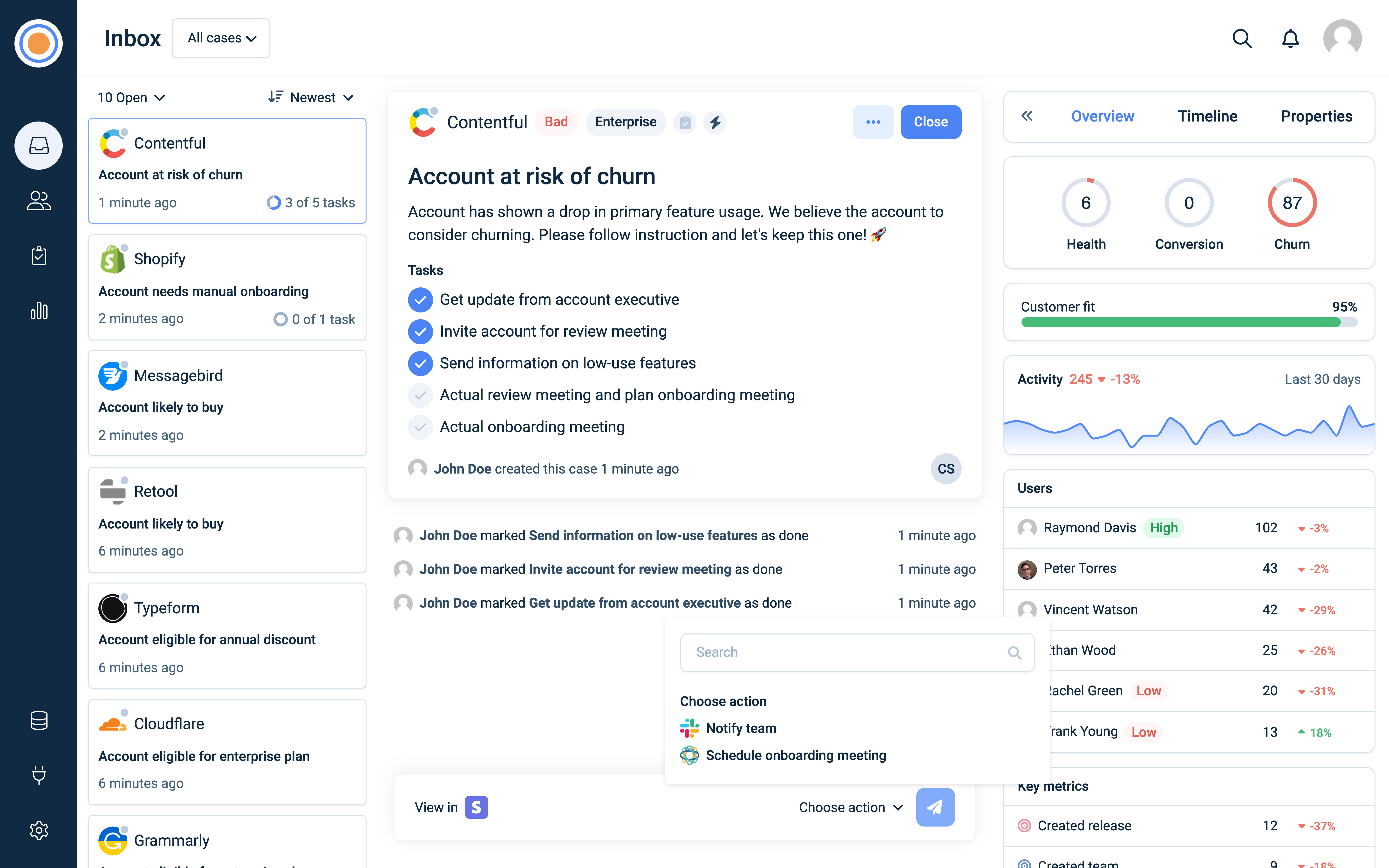Check 'Actual review meeting and plan onboarding meeting'
The image size is (1389, 868).
pyautogui.click(x=420, y=395)
